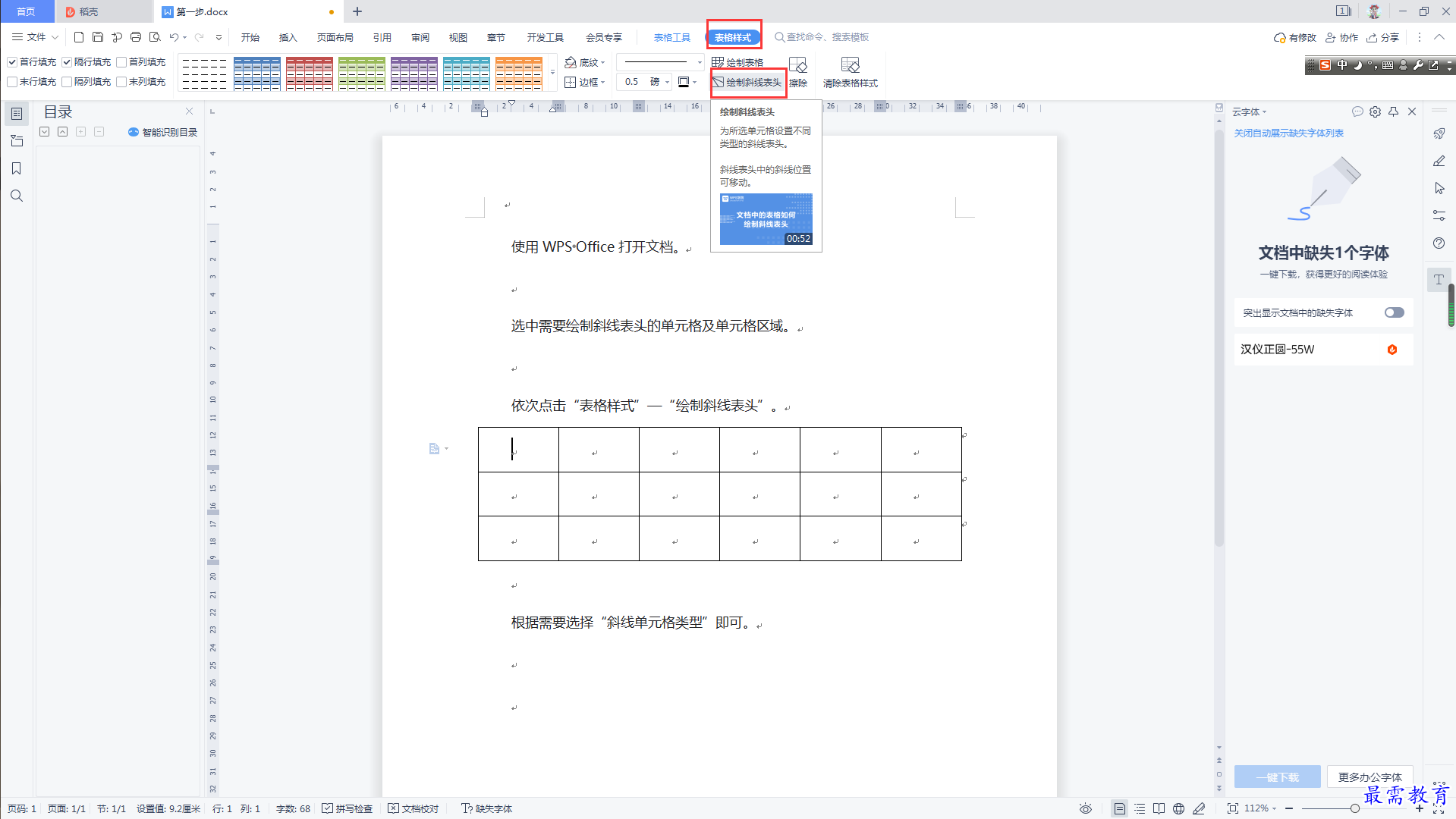The width and height of the screenshot is (1456, 819).
Task: Click the eye protection mode icon in status bar
Action: (1086, 808)
